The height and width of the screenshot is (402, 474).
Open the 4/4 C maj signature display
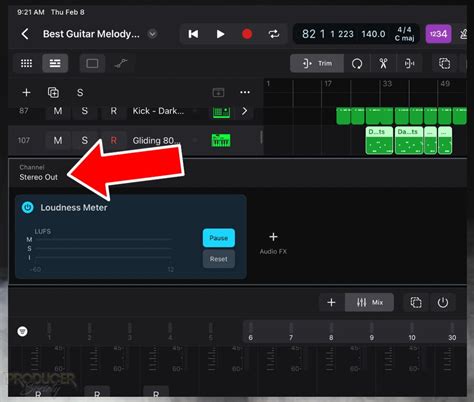tap(404, 34)
